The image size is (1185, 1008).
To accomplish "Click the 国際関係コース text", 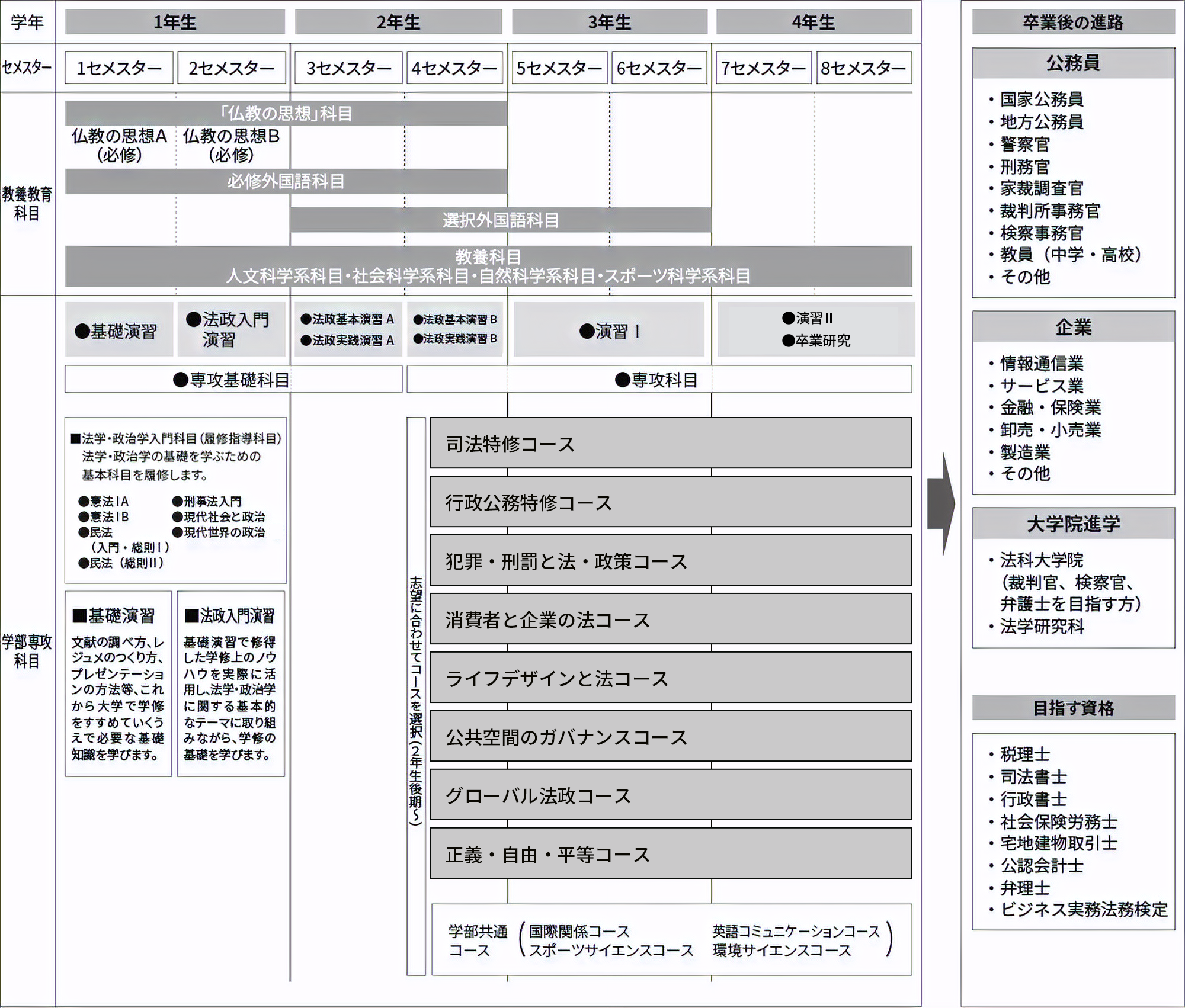I will click(579, 932).
